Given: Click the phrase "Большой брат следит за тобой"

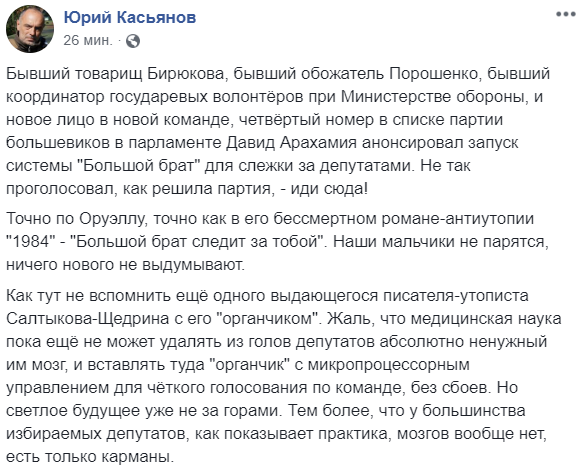Looking at the screenshot, I should point(197,242).
